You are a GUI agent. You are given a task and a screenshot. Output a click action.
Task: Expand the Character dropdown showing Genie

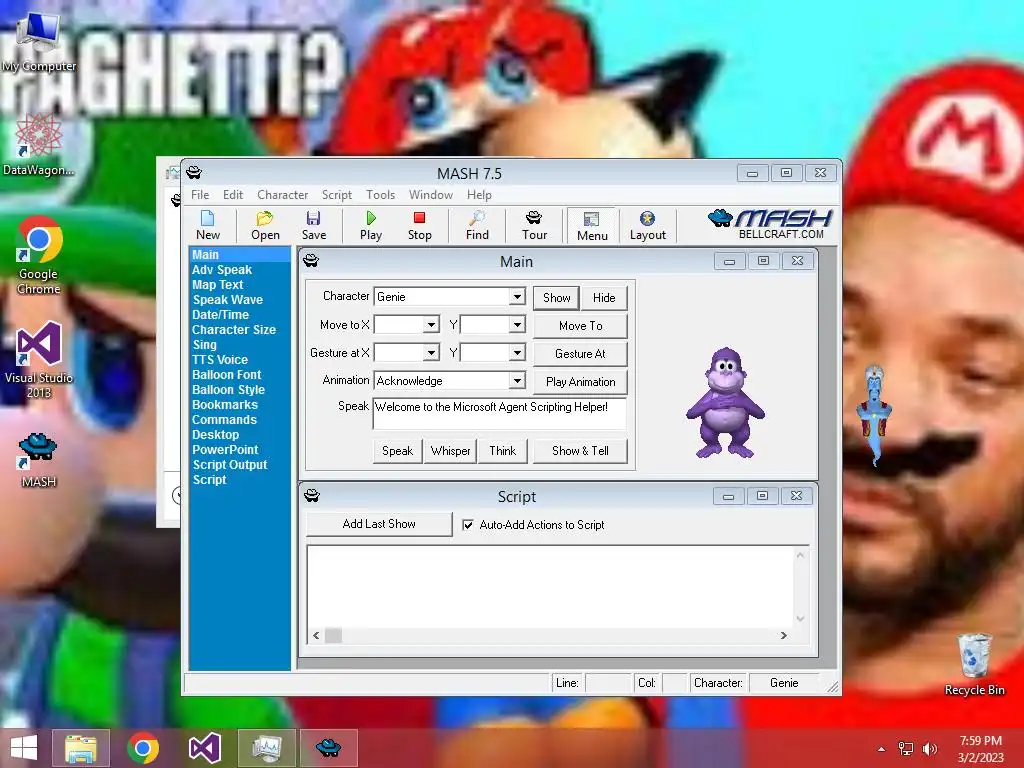click(517, 296)
